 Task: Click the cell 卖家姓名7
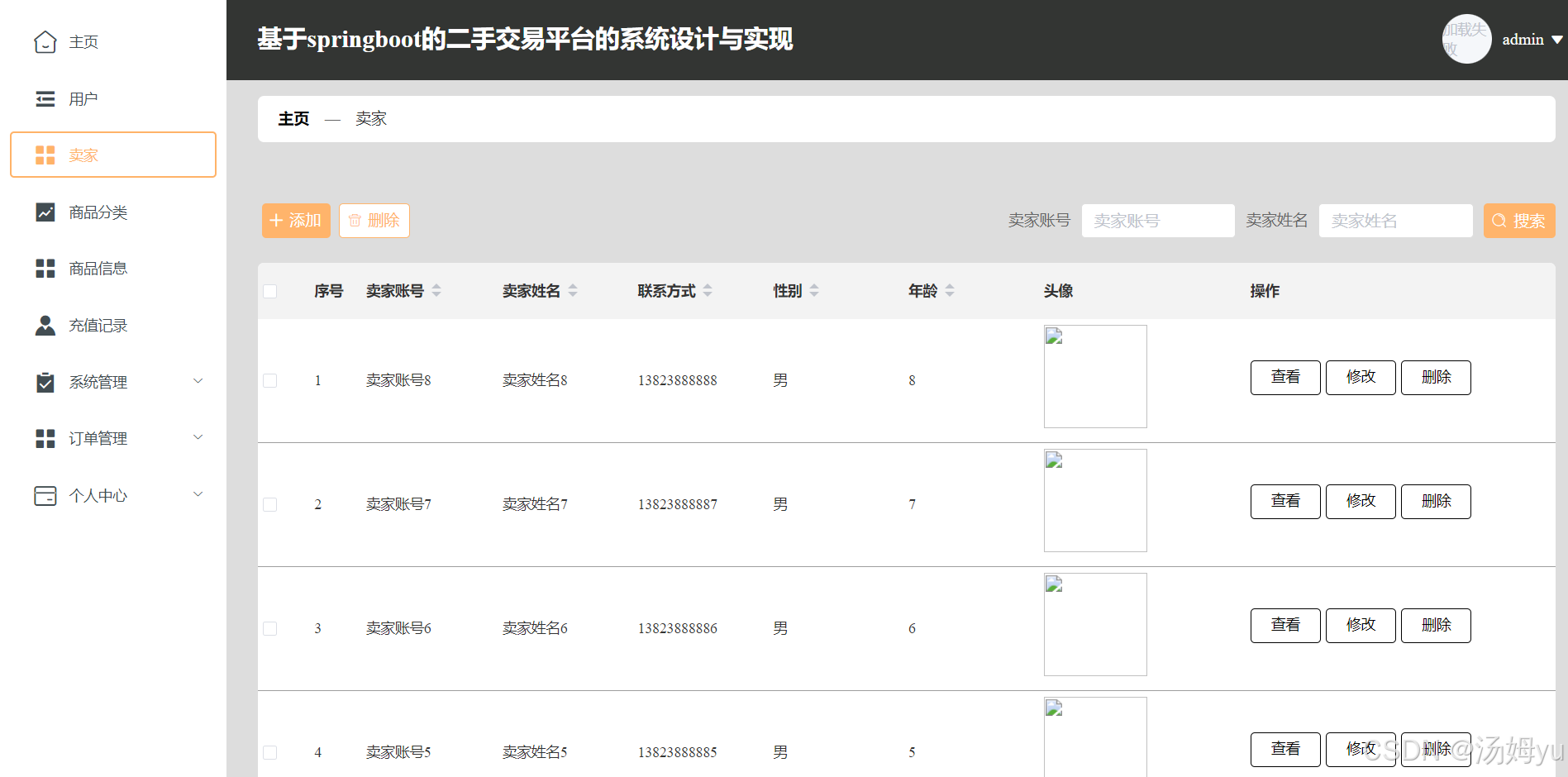click(x=535, y=504)
